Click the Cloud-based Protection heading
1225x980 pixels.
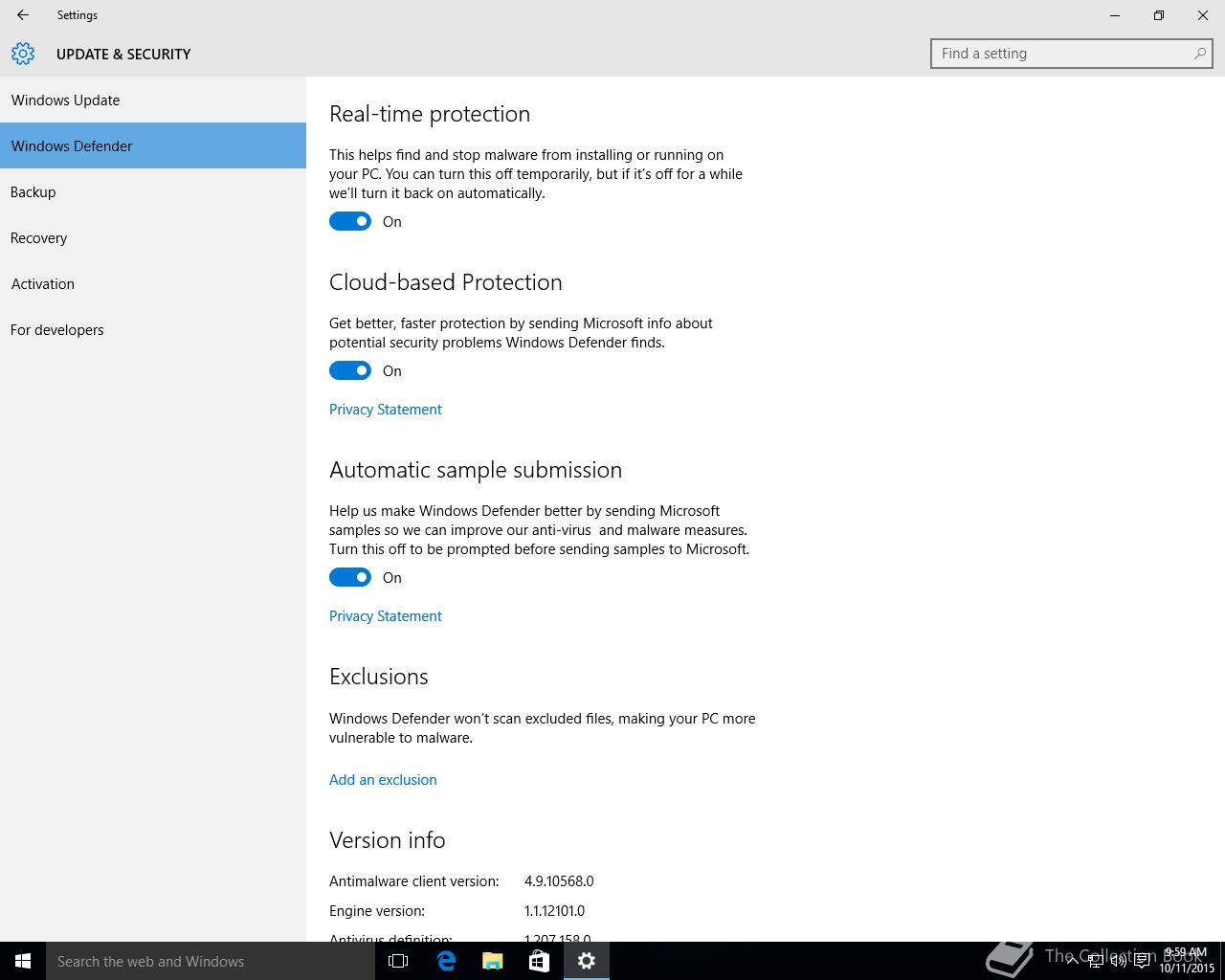pyautogui.click(x=446, y=282)
